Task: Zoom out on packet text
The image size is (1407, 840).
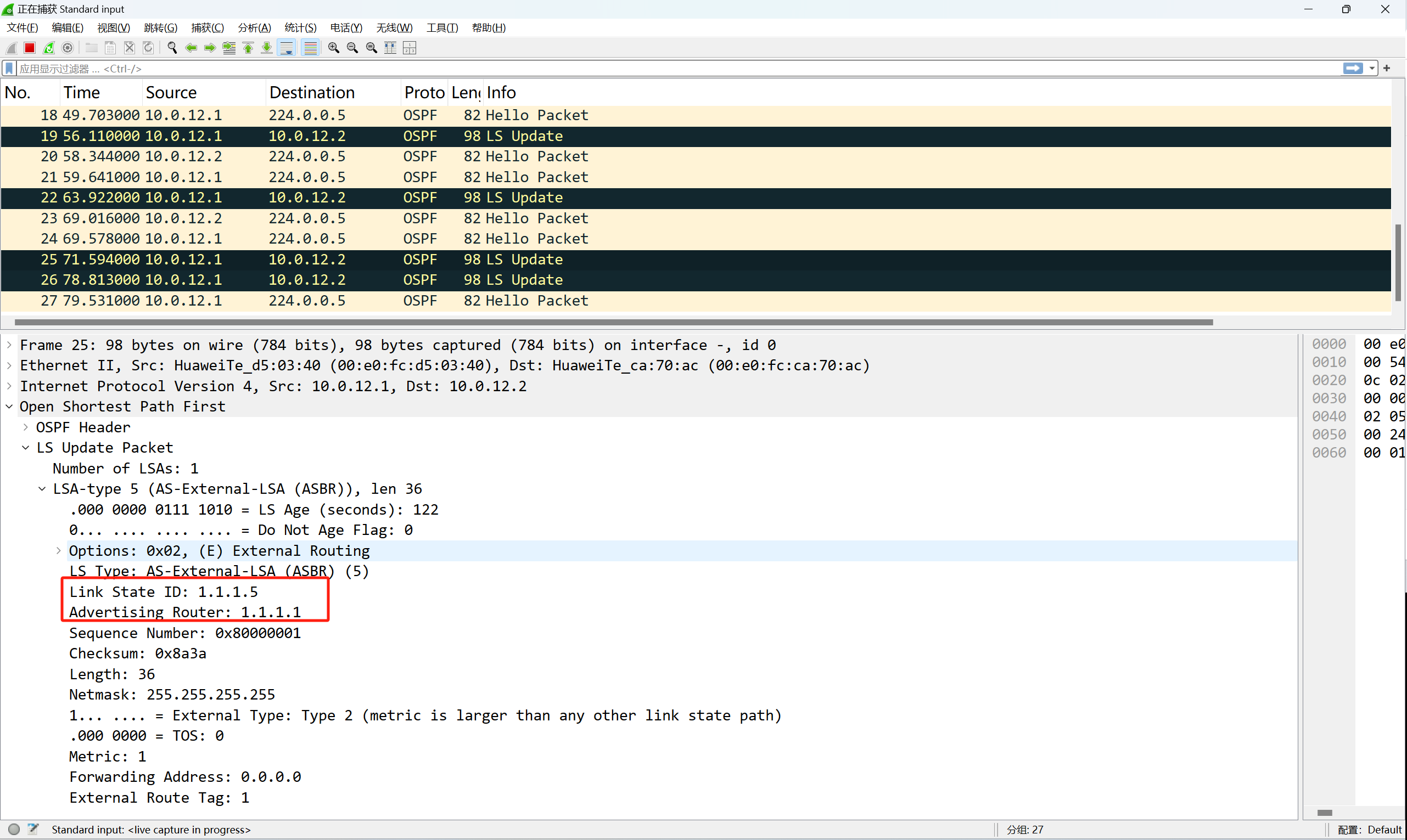Action: [352, 48]
